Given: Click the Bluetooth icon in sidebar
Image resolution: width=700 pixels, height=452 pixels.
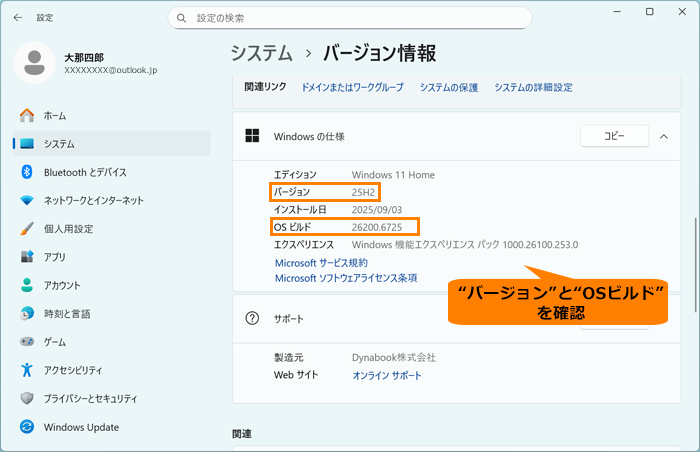Looking at the screenshot, I should pyautogui.click(x=27, y=172).
